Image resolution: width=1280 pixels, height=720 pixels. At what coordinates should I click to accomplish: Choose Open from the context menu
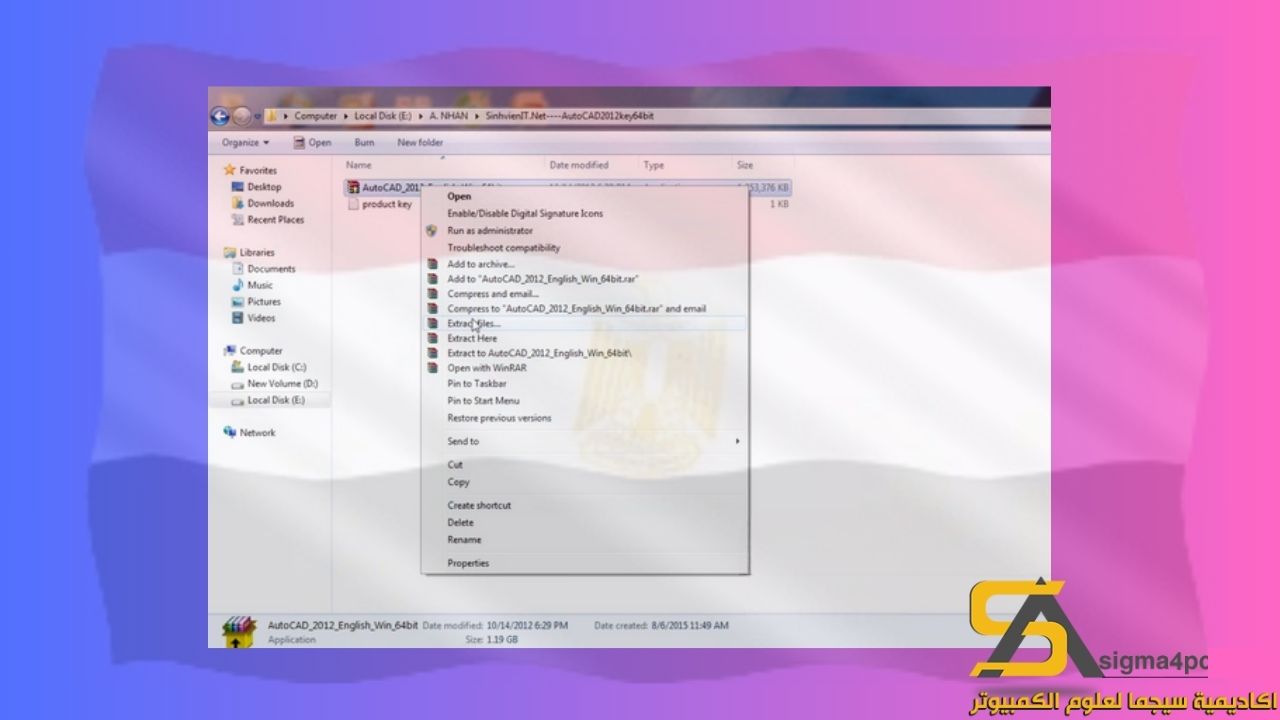459,197
